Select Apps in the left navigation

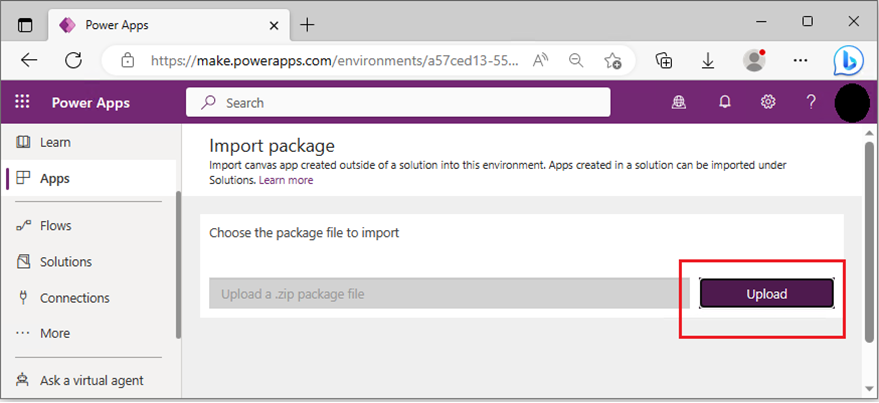pyautogui.click(x=55, y=178)
